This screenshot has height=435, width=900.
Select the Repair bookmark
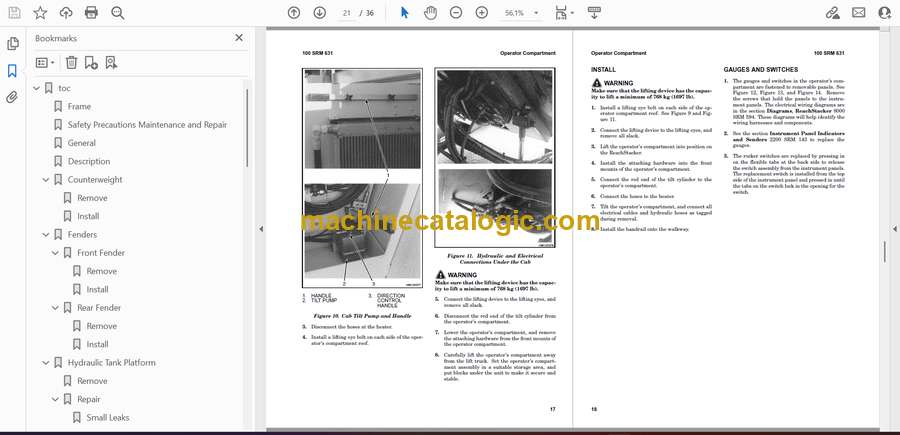click(x=89, y=399)
